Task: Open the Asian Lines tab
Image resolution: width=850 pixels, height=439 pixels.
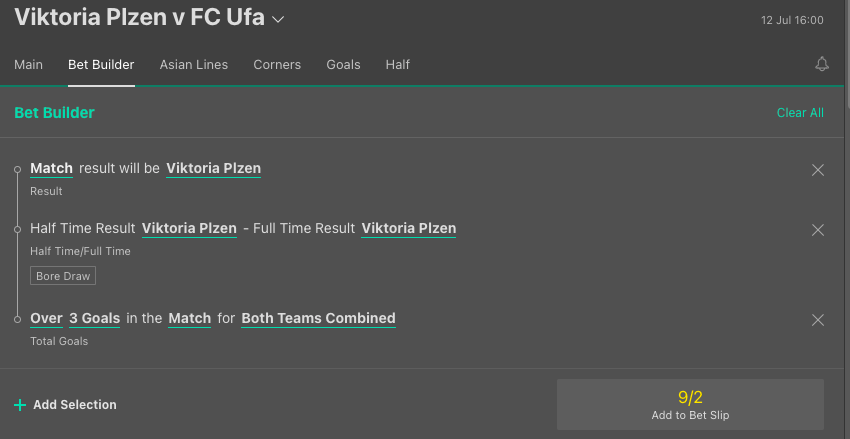Action: pos(194,64)
